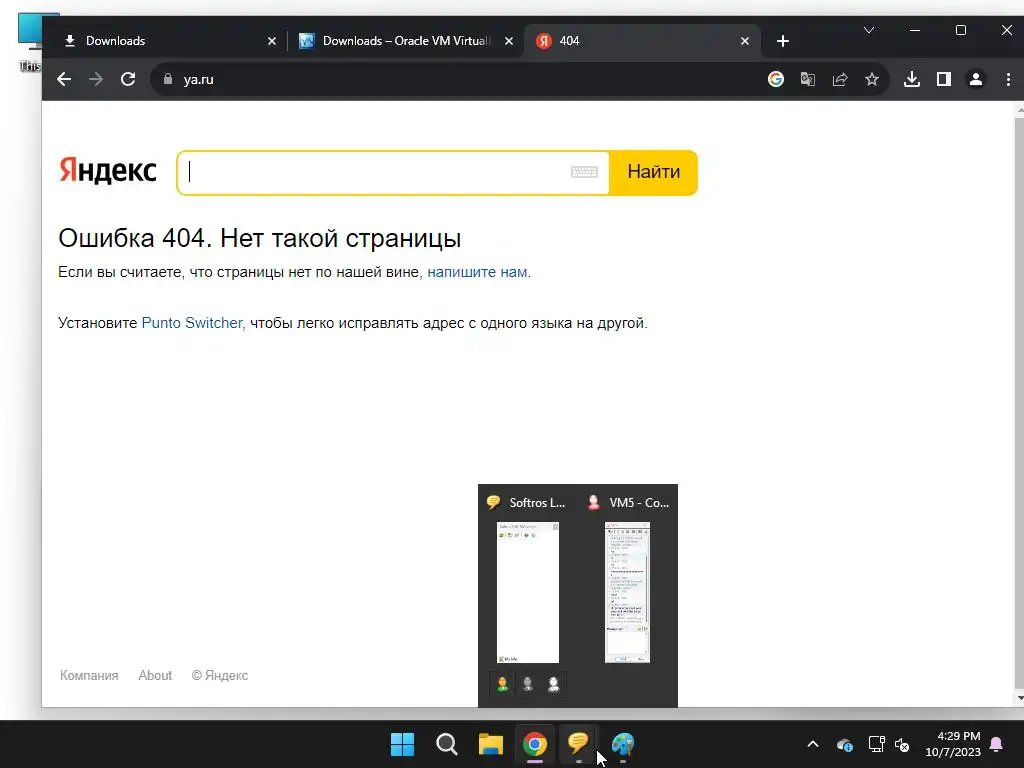
Task: Click the muted volume tray icon
Action: pyautogui.click(x=902, y=744)
